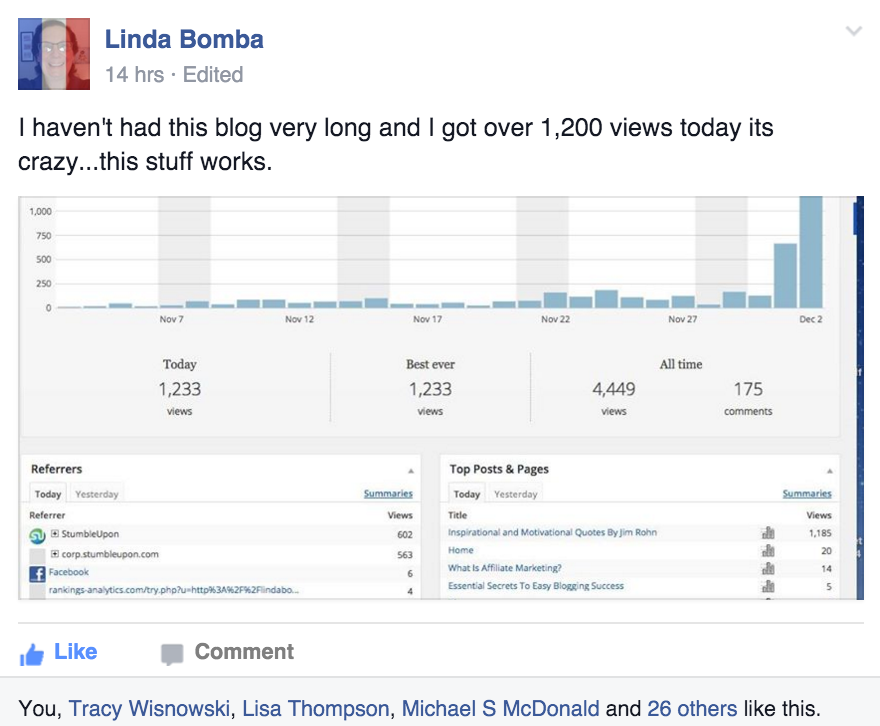The height and width of the screenshot is (726, 880).
Task: Expand the corp.stumbleupon.com referrer entry
Action: [54, 554]
